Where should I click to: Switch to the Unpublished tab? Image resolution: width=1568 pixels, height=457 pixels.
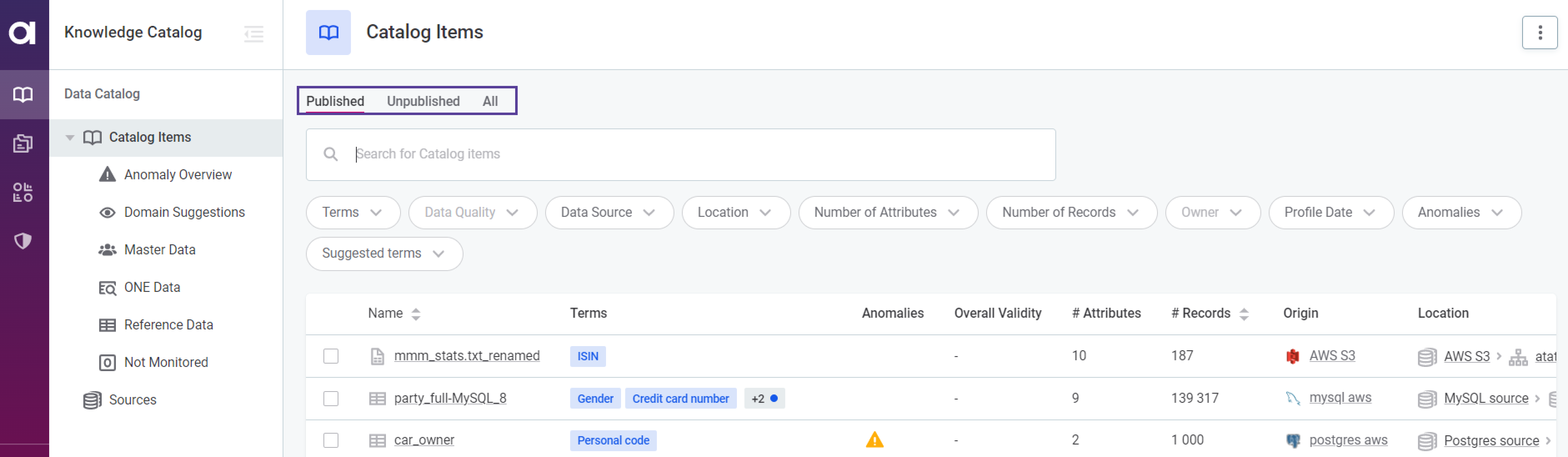point(423,101)
